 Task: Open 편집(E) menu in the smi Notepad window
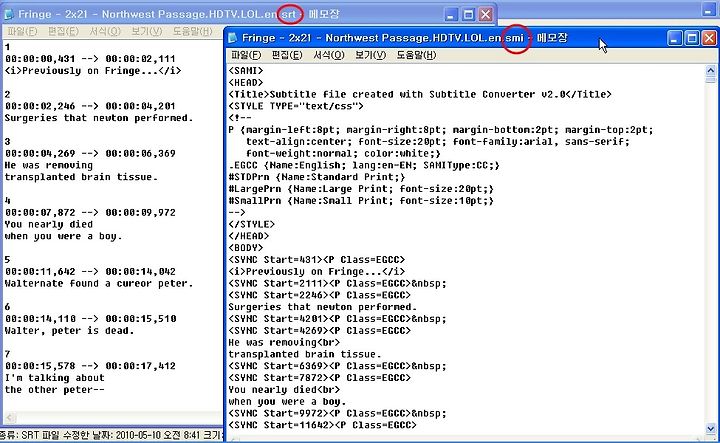pos(287,55)
